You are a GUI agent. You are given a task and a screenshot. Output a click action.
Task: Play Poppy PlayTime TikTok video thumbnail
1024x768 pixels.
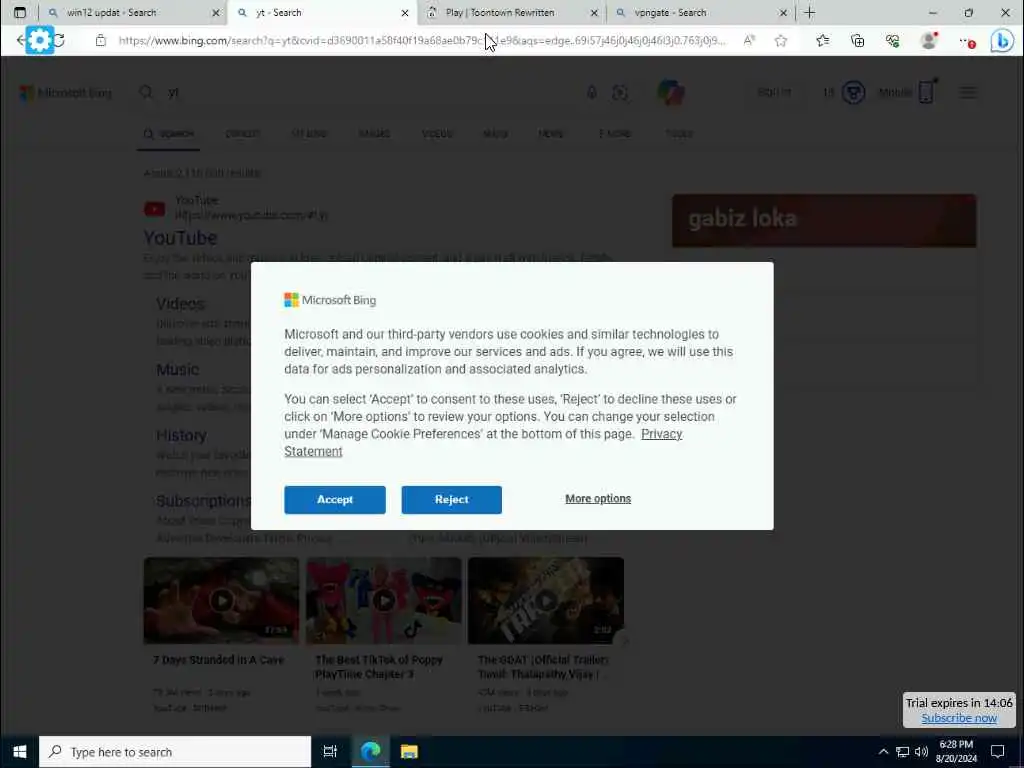coord(383,600)
